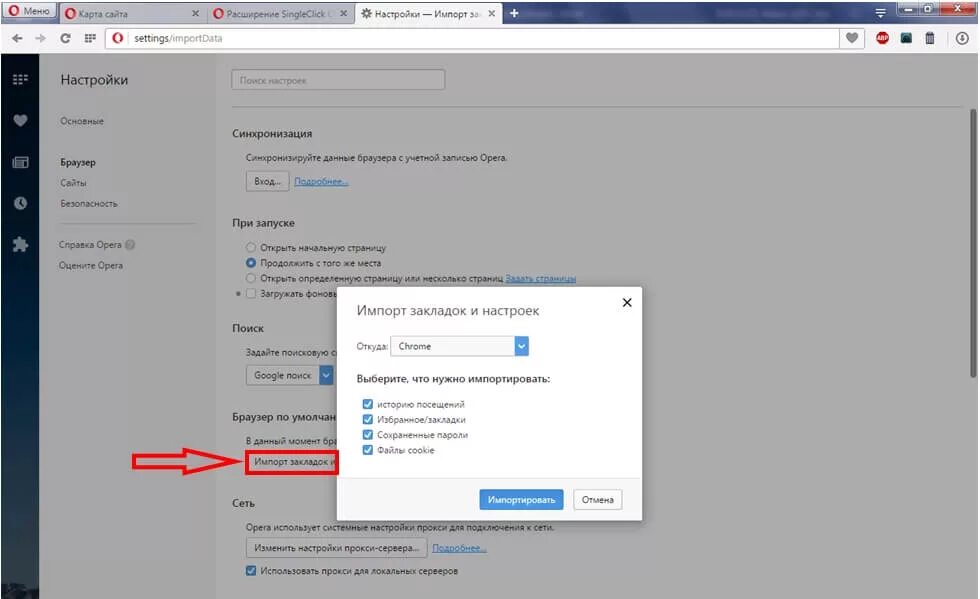Go forward with the forward arrow
The height and width of the screenshot is (599, 980).
[x=41, y=38]
